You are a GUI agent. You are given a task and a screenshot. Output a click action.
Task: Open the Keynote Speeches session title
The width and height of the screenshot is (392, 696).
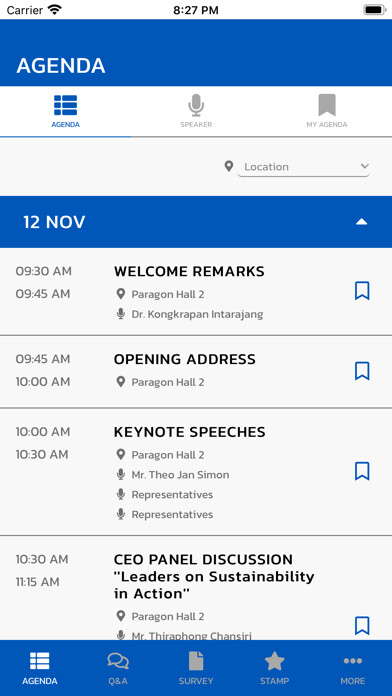tap(190, 432)
